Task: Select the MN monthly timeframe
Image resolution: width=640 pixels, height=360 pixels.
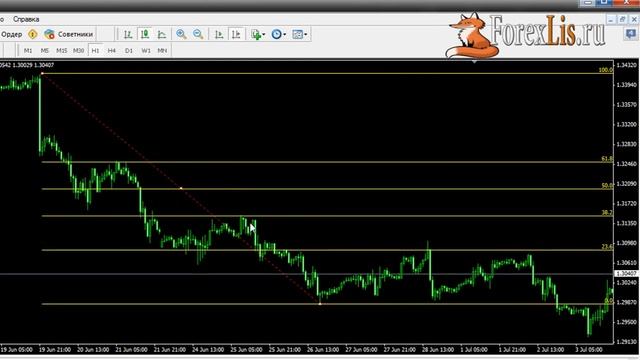Action: (162, 51)
